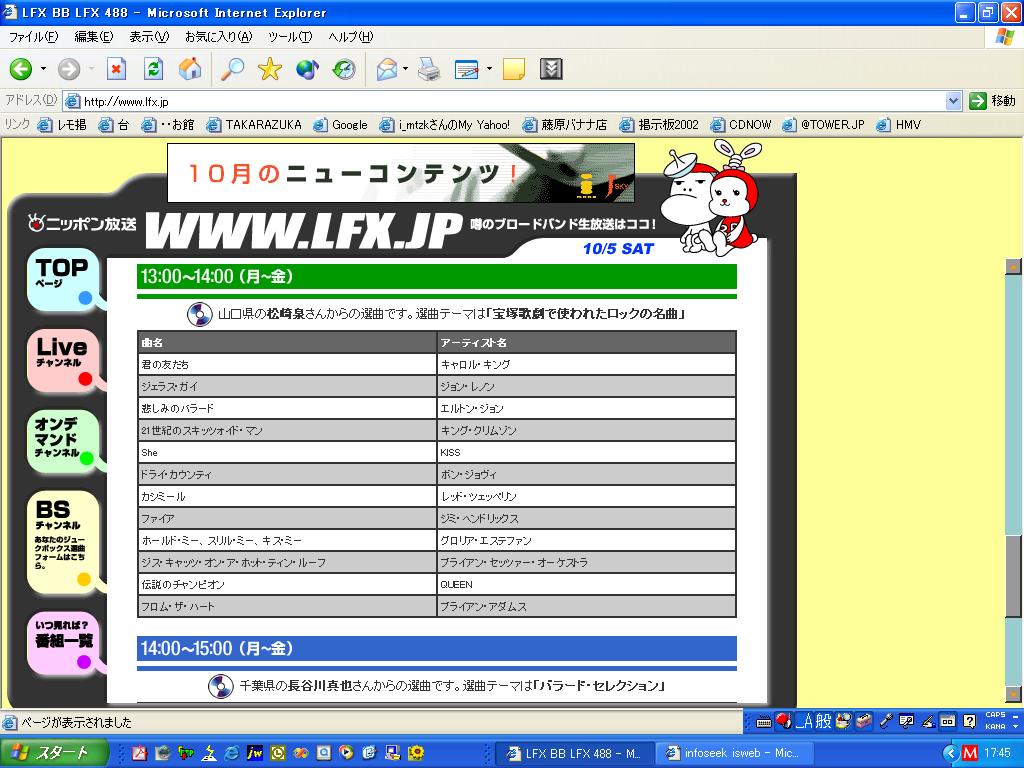Launch Internet Explorer from quick launch
This screenshot has height=768, width=1024.
(x=231, y=753)
